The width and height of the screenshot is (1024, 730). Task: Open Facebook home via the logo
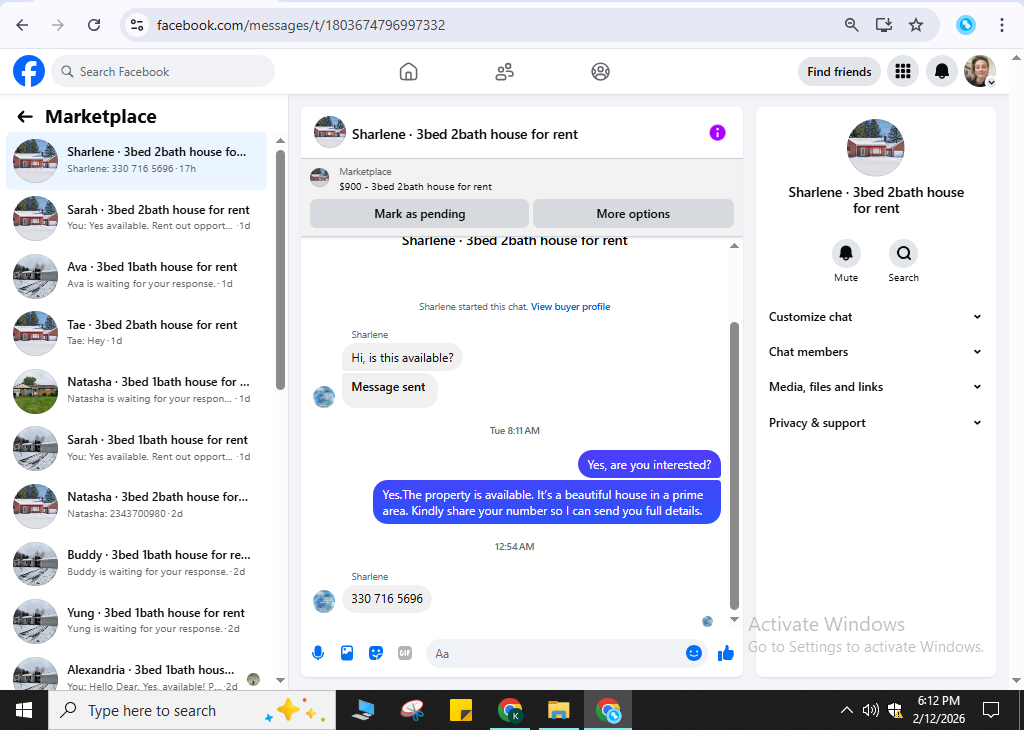pos(29,71)
